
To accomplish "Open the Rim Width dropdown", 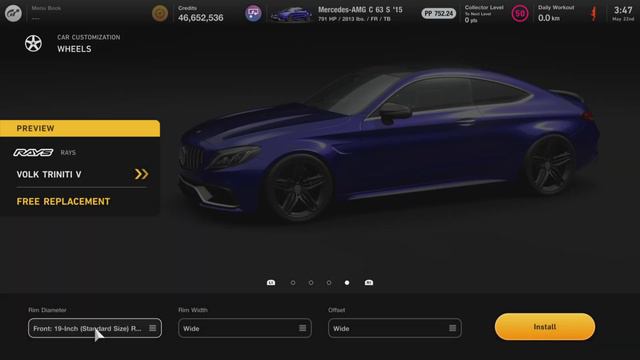I will (x=245, y=328).
